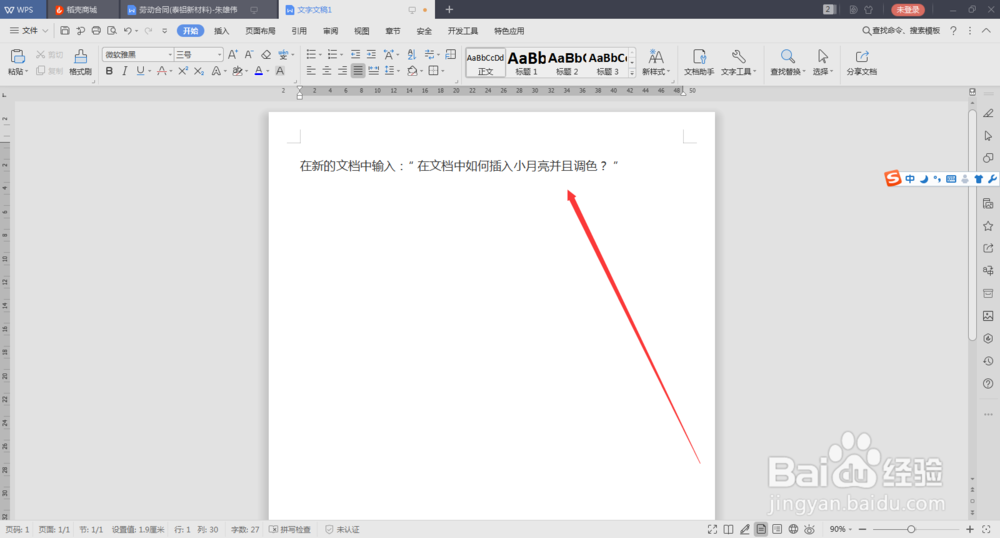This screenshot has height=538, width=1000.
Task: Open the New Style (新样式) tool
Action: pos(656,62)
